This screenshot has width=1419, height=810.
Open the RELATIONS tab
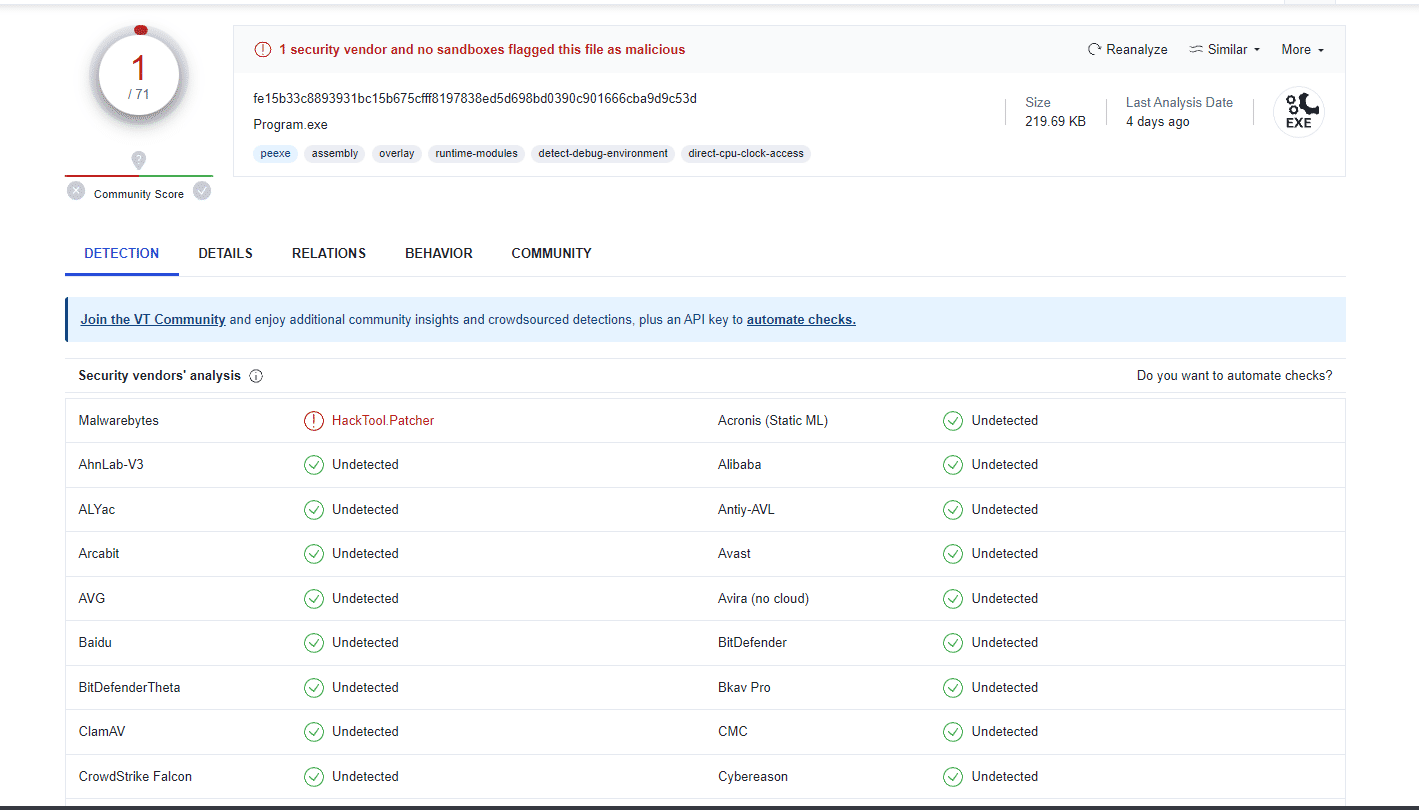329,253
